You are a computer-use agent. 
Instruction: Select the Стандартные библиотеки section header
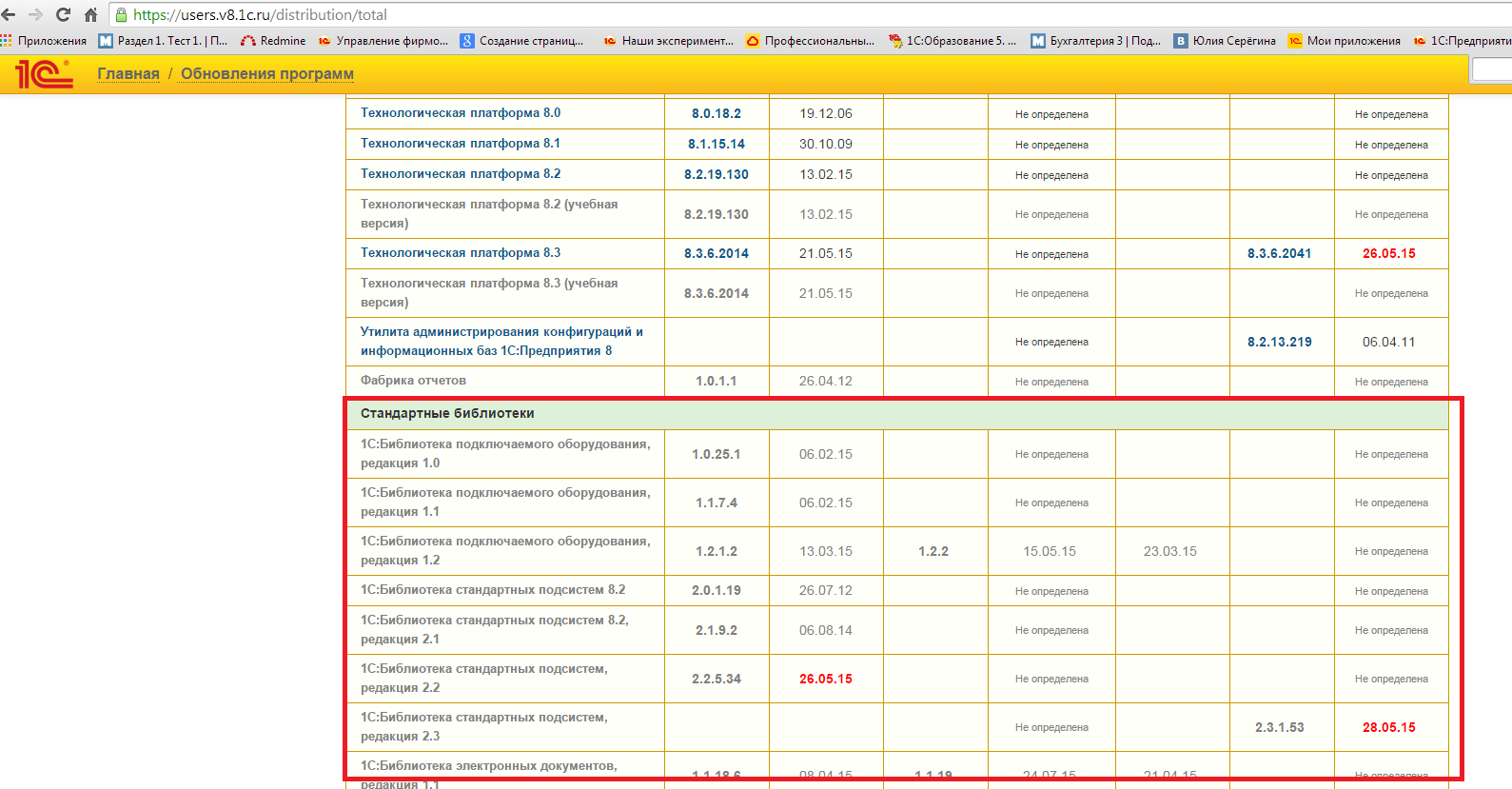coord(896,414)
